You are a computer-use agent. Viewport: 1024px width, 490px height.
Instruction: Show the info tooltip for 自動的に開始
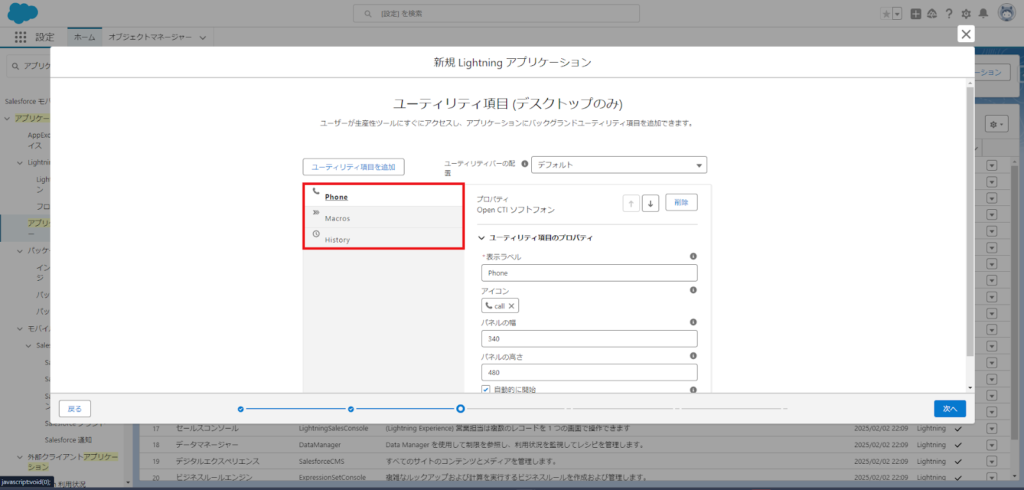pyautogui.click(x=694, y=389)
